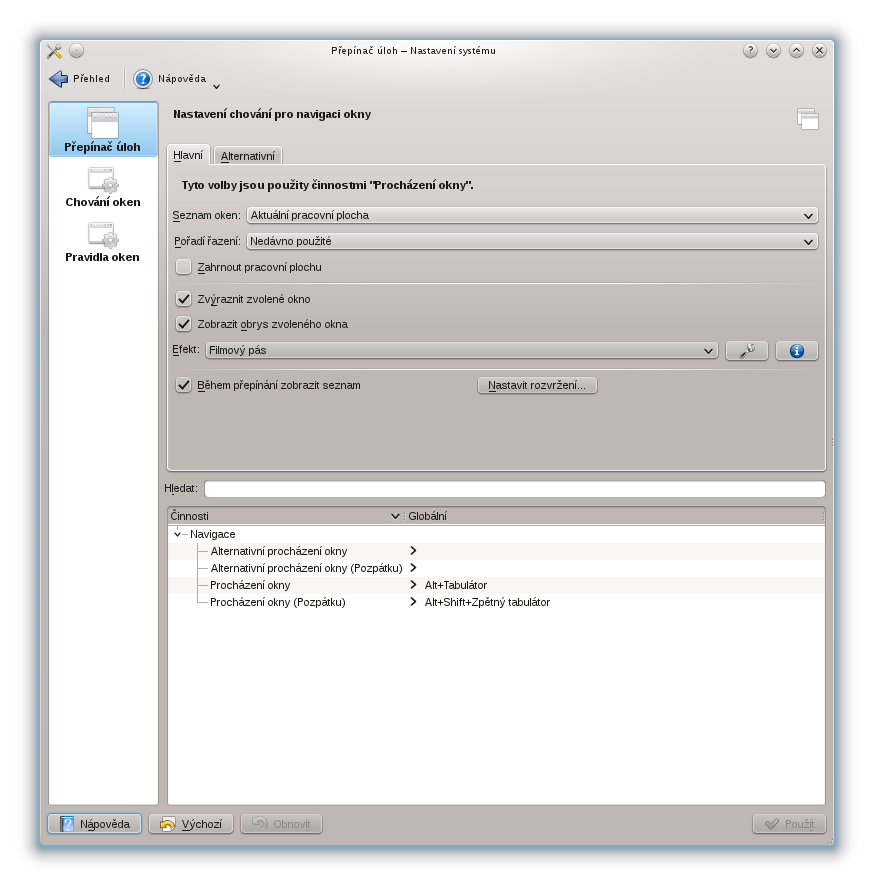Click the Hledat search field
Viewport: 874px width, 885px height.
click(x=515, y=489)
